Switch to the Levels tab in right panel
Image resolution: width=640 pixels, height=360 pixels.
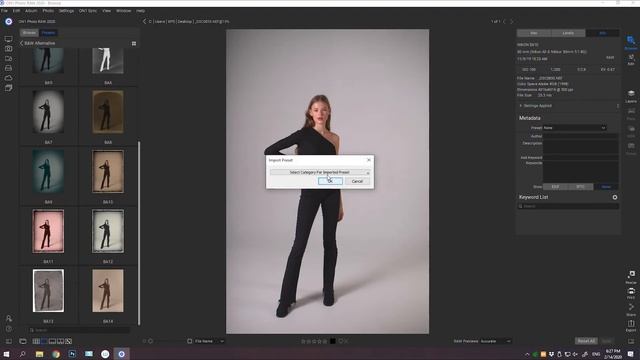[x=568, y=33]
